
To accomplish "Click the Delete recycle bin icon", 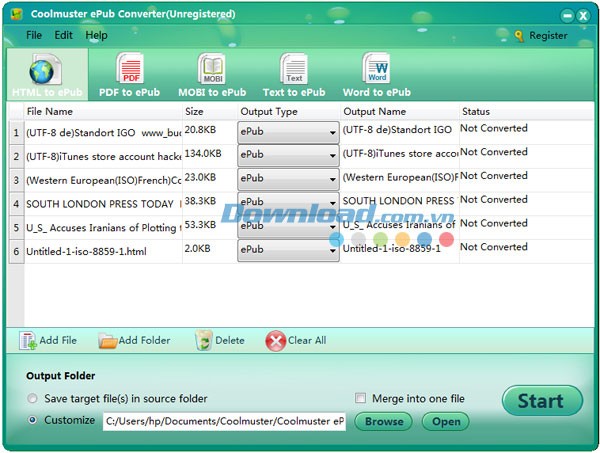I will point(204,341).
